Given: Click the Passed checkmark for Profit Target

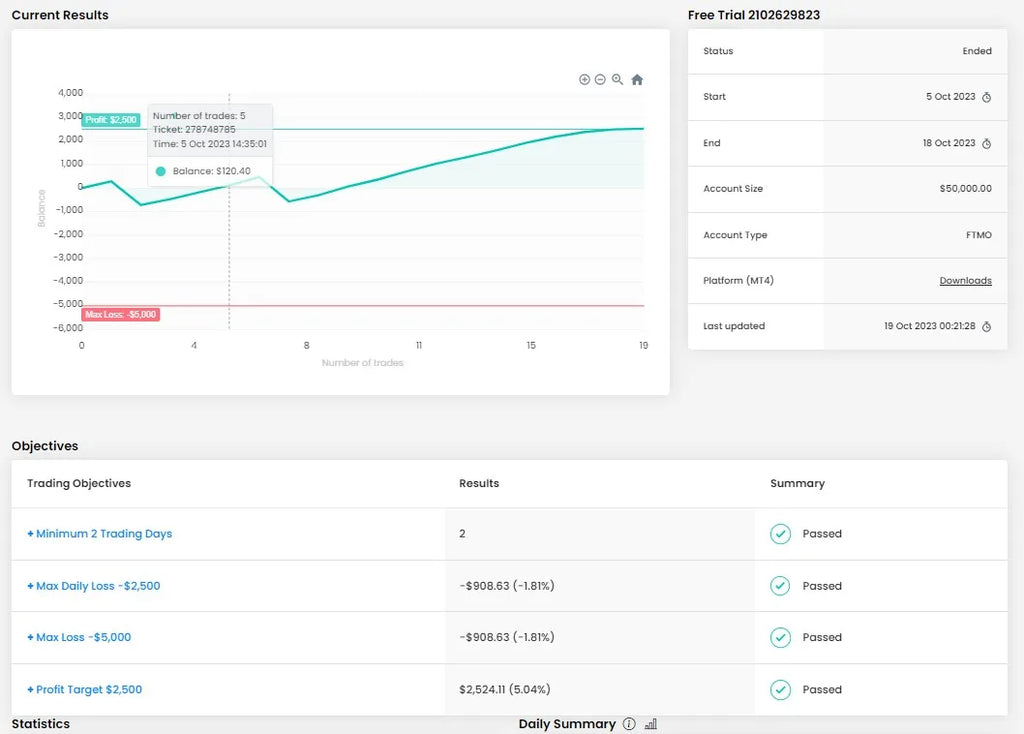Looking at the screenshot, I should (780, 690).
